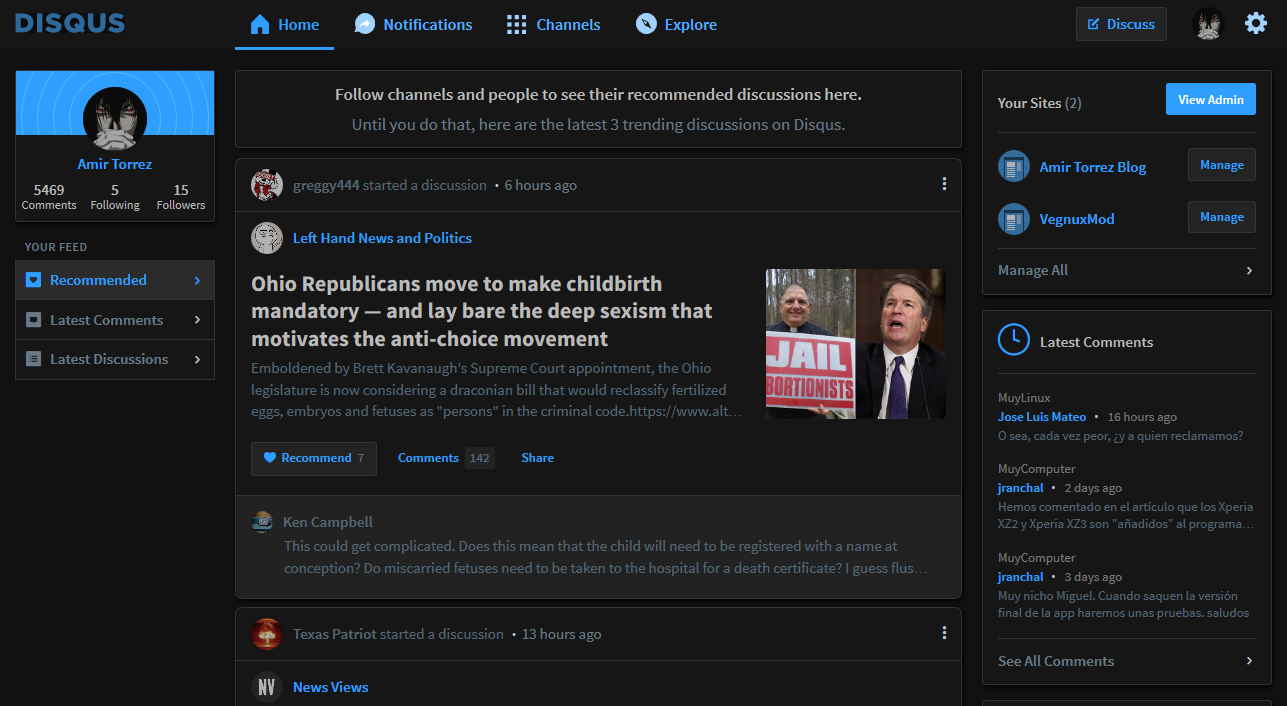Open VegnuxMod site link
This screenshot has height=706, width=1287.
[x=1076, y=219]
